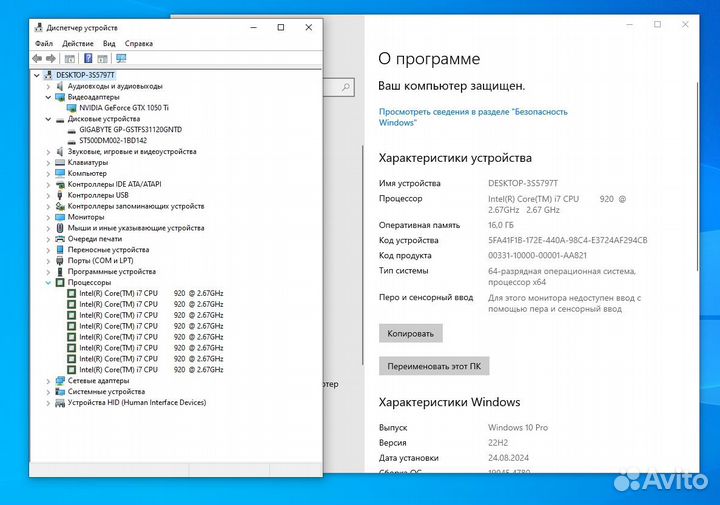
Task: Click the product code 00331-10000-00001-AA821
Action: pos(537,255)
